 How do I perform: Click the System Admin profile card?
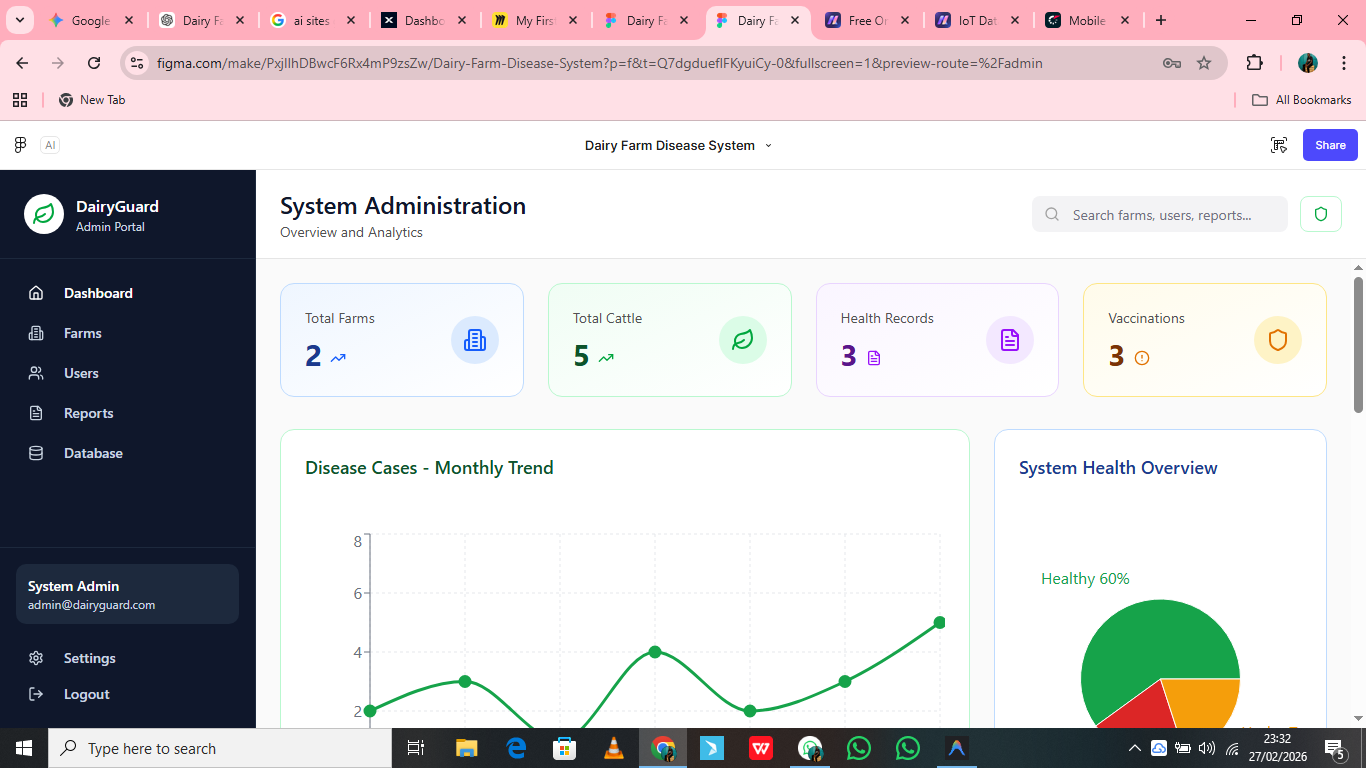click(x=128, y=594)
